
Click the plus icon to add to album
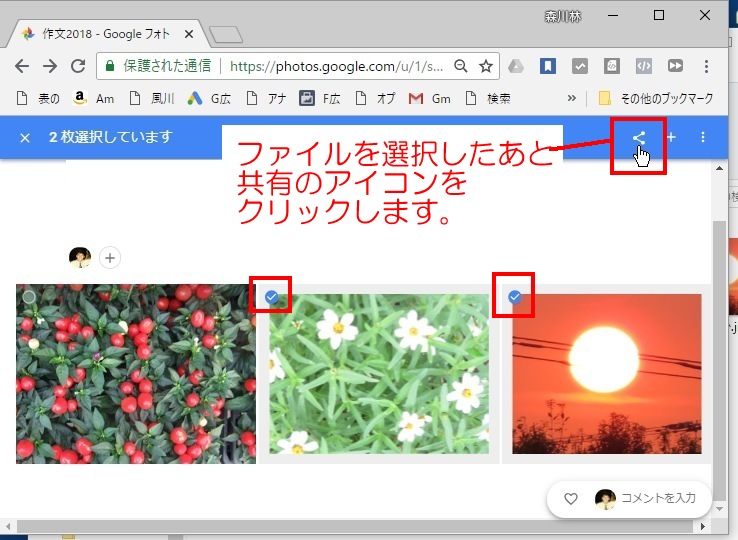click(671, 137)
